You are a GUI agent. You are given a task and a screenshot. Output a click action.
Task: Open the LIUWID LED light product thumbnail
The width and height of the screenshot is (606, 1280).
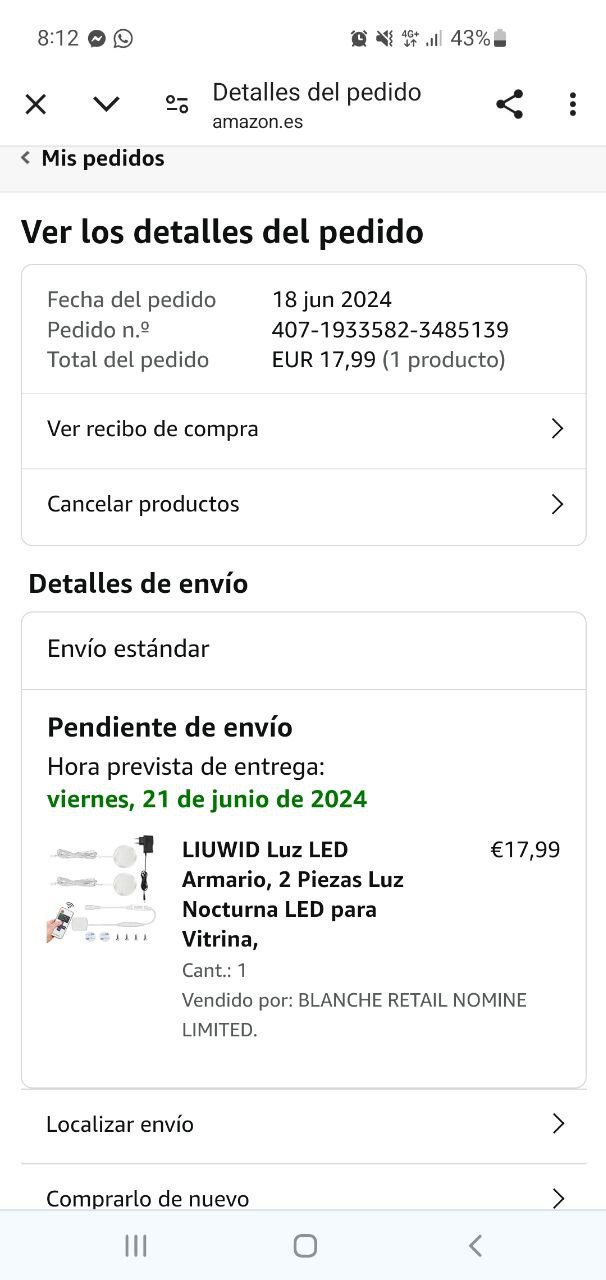click(100, 889)
